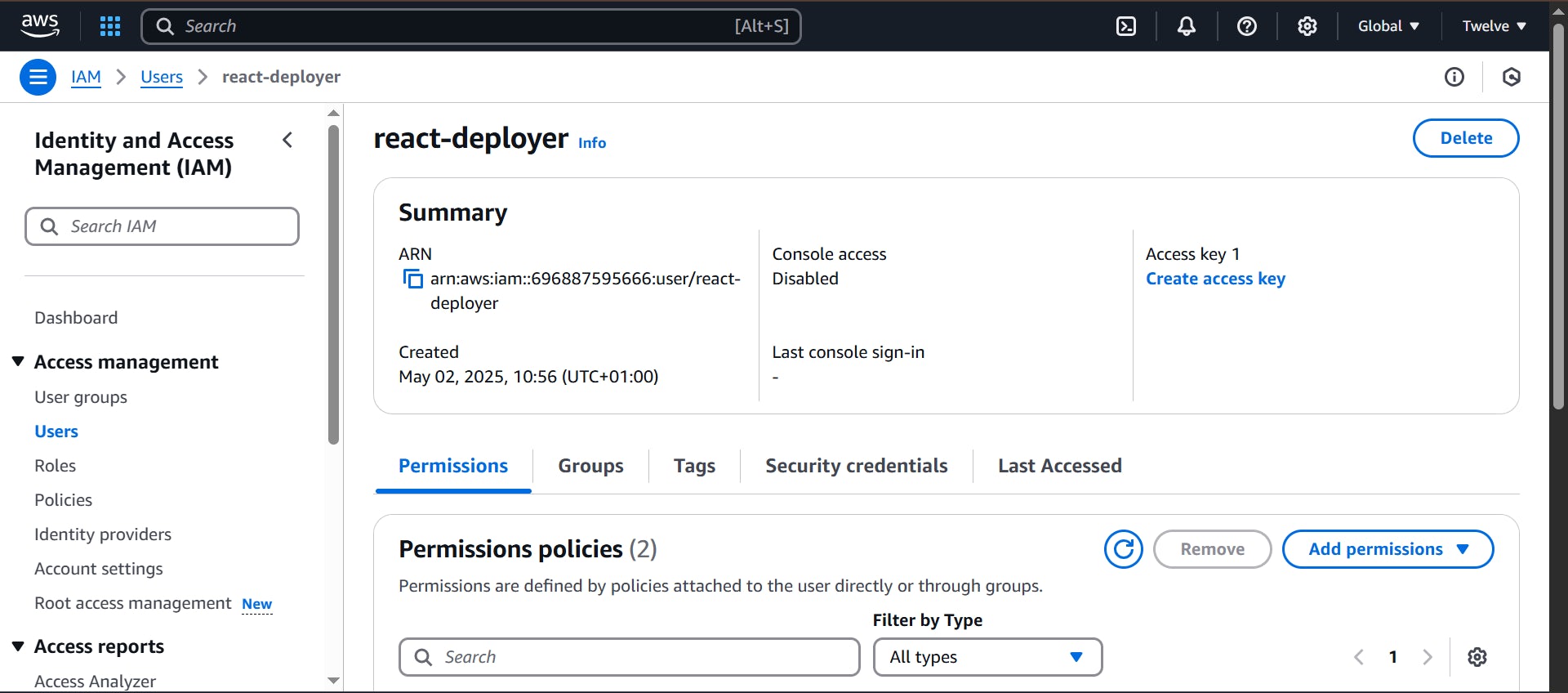The width and height of the screenshot is (1568, 693).
Task: Open Policies in the sidebar
Action: [x=63, y=500]
